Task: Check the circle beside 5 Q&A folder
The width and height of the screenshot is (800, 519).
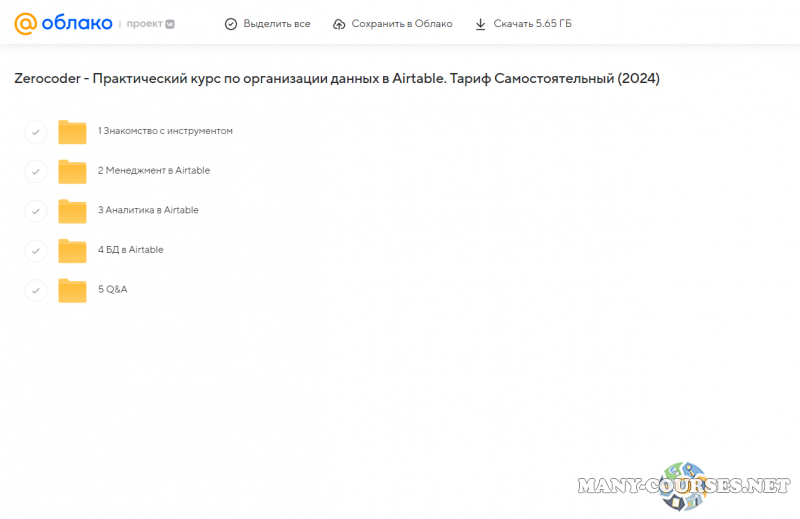Action: [x=35, y=290]
